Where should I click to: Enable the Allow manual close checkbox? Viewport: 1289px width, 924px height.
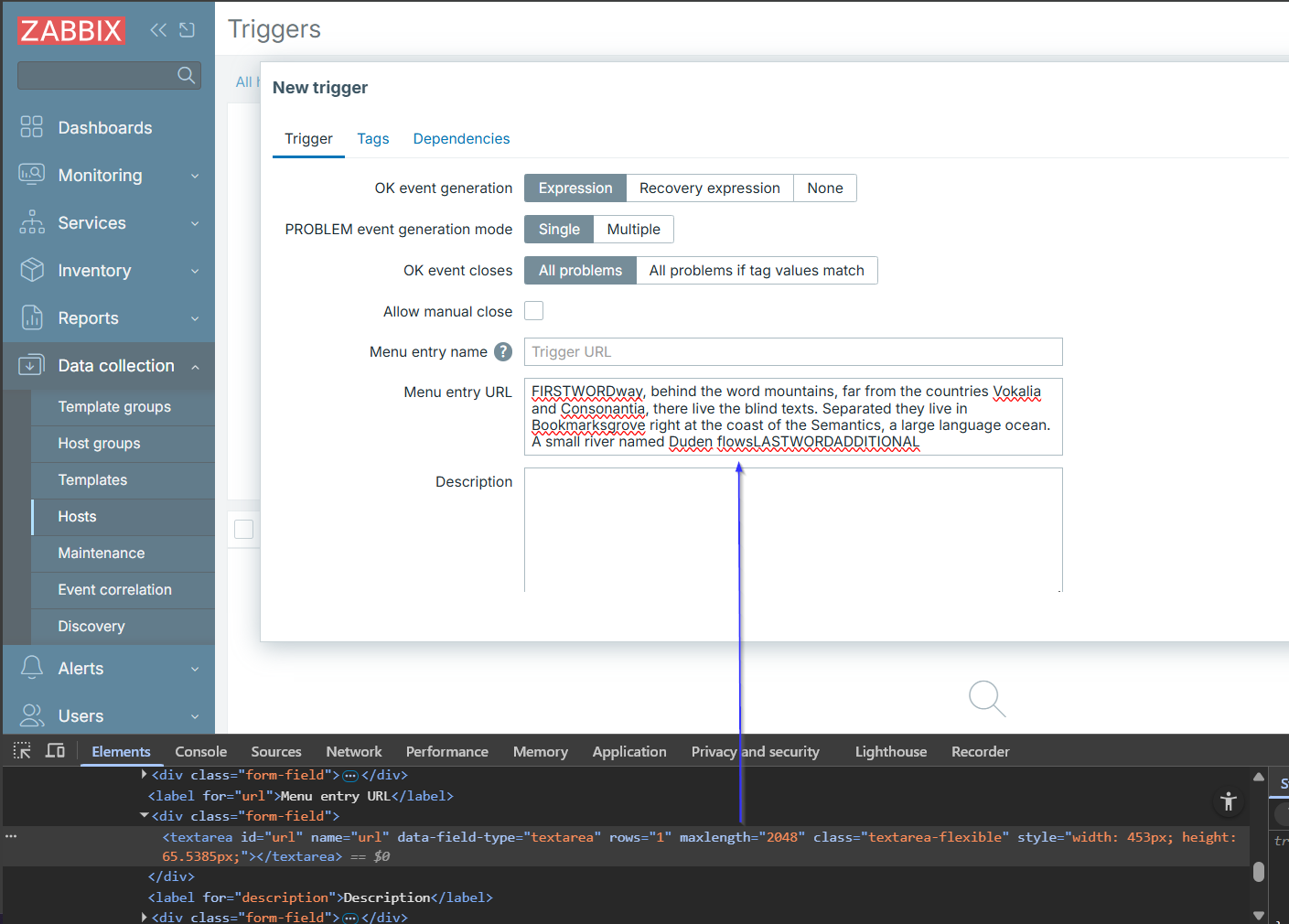click(533, 311)
